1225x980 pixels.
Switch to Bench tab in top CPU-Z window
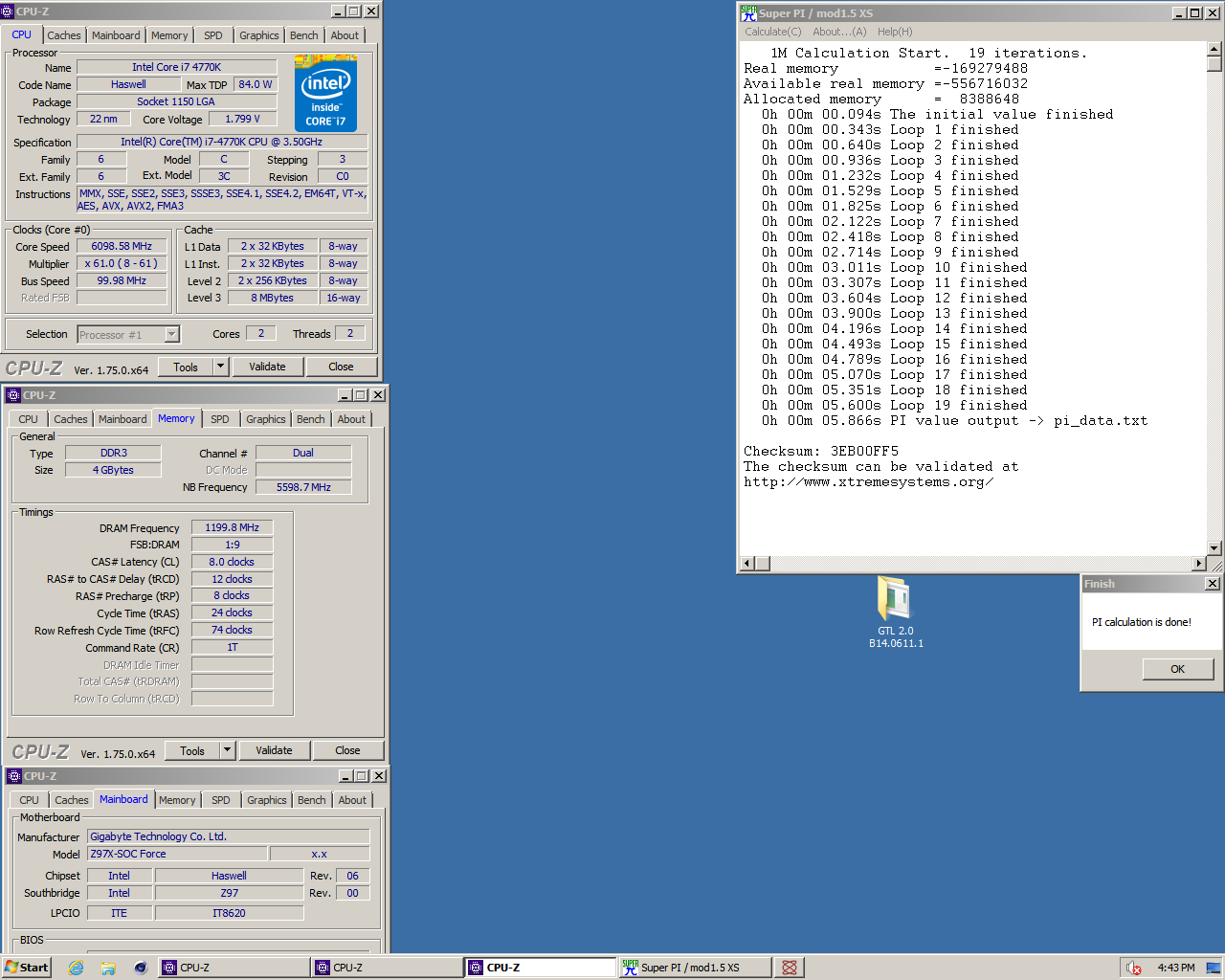[304, 35]
